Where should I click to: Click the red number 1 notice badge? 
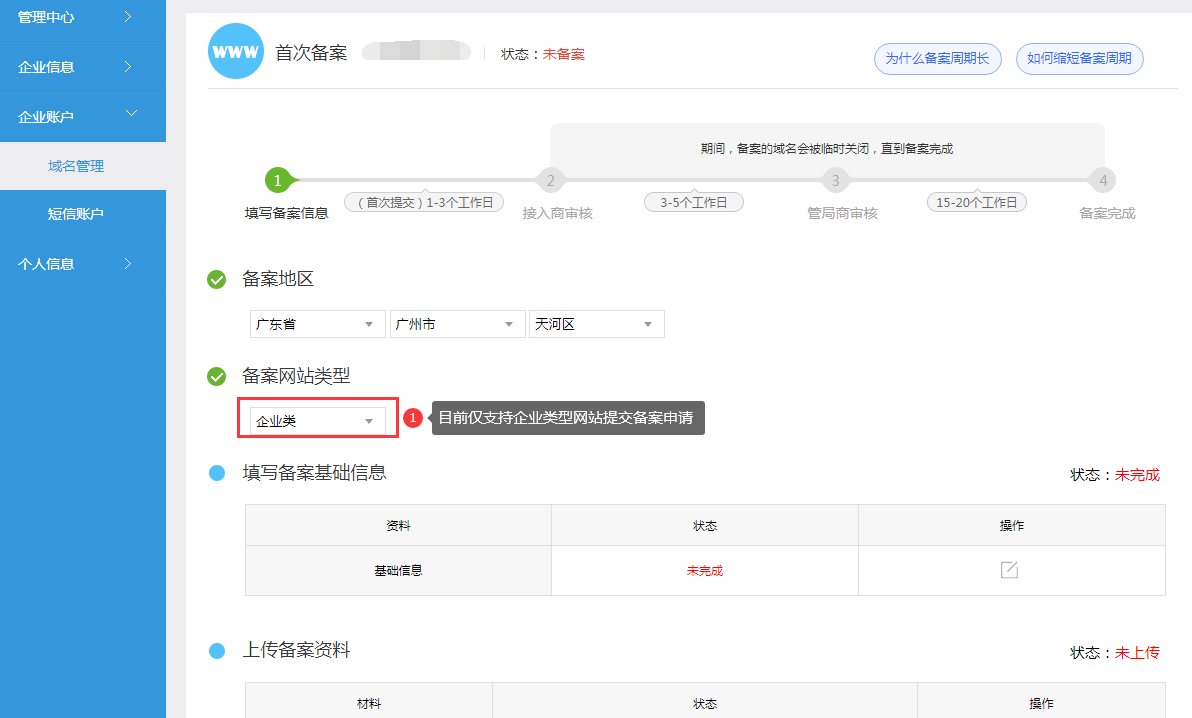[x=413, y=418]
